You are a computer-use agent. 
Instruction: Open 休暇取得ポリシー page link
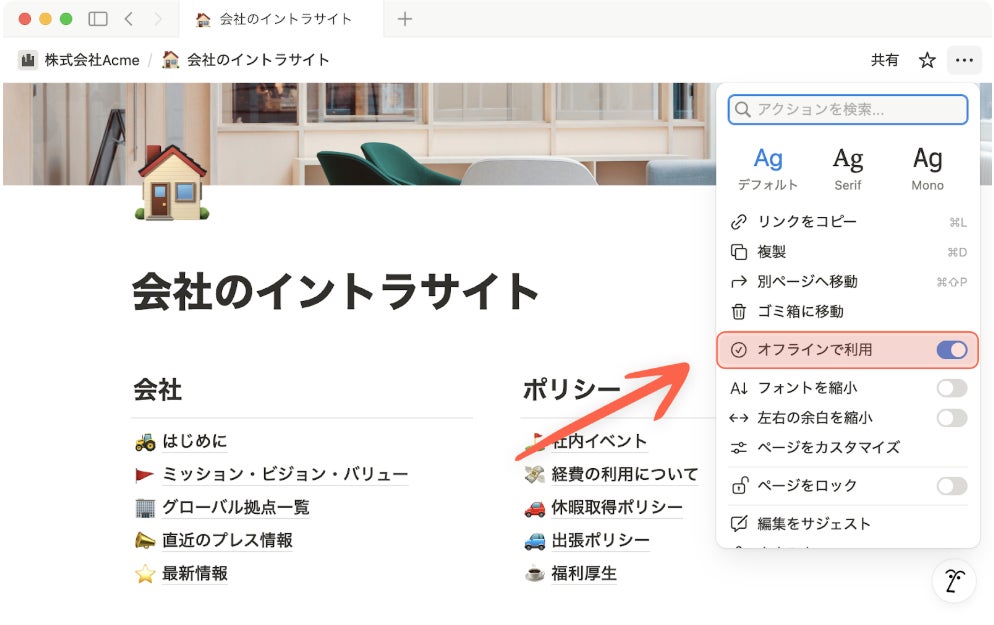pos(617,507)
